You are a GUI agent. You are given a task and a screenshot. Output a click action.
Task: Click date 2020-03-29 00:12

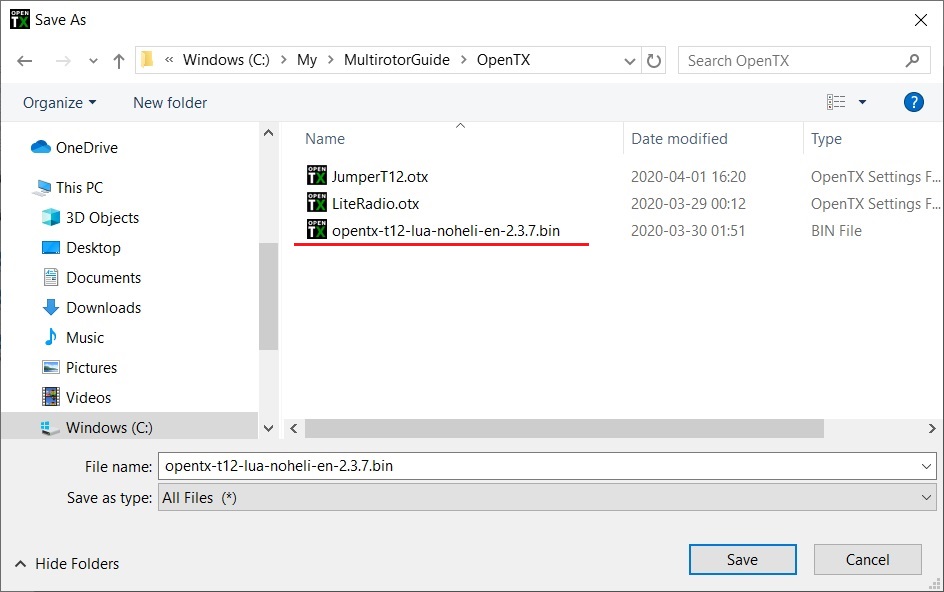click(688, 204)
